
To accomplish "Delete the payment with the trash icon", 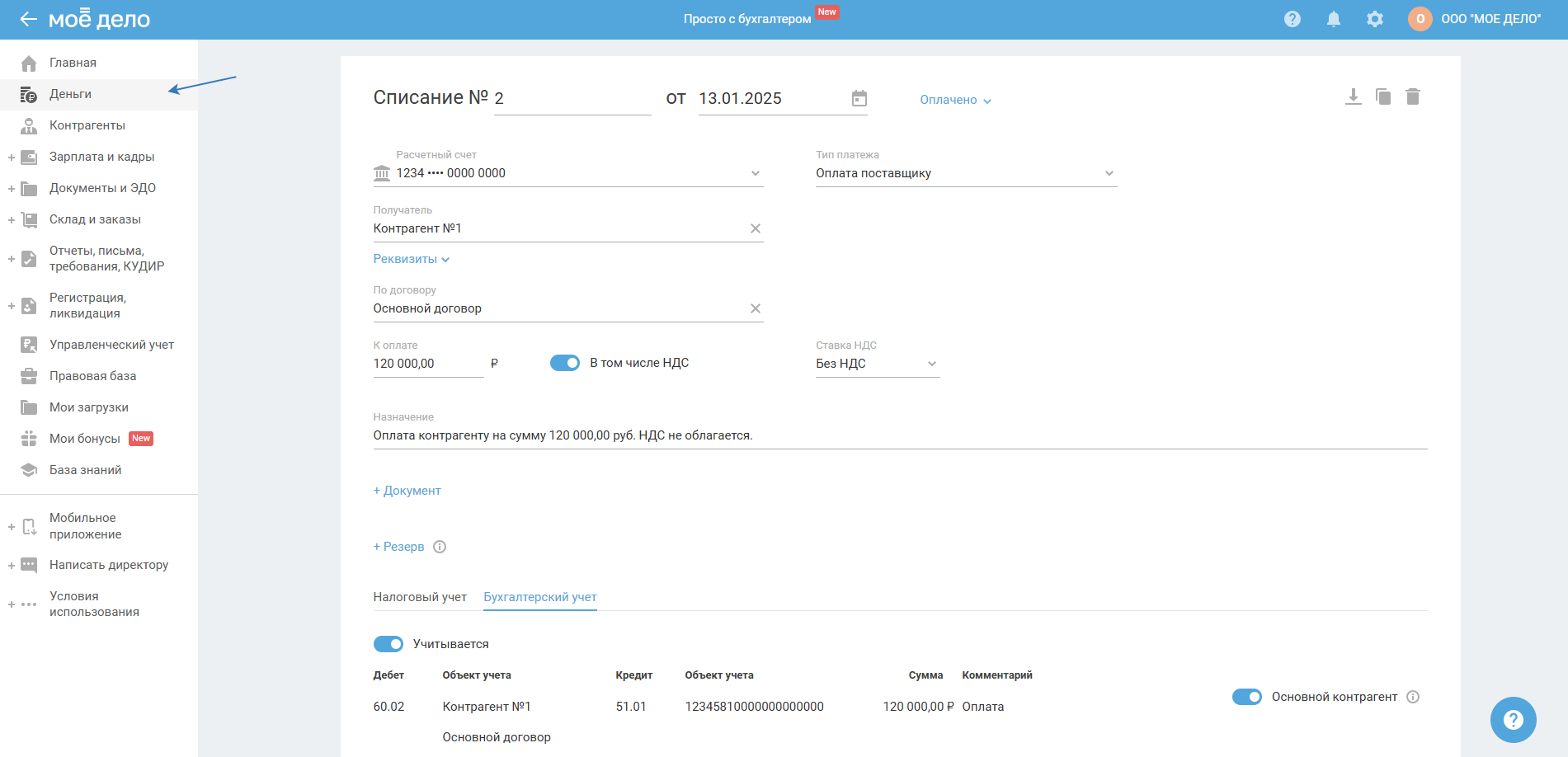I will [x=1413, y=97].
